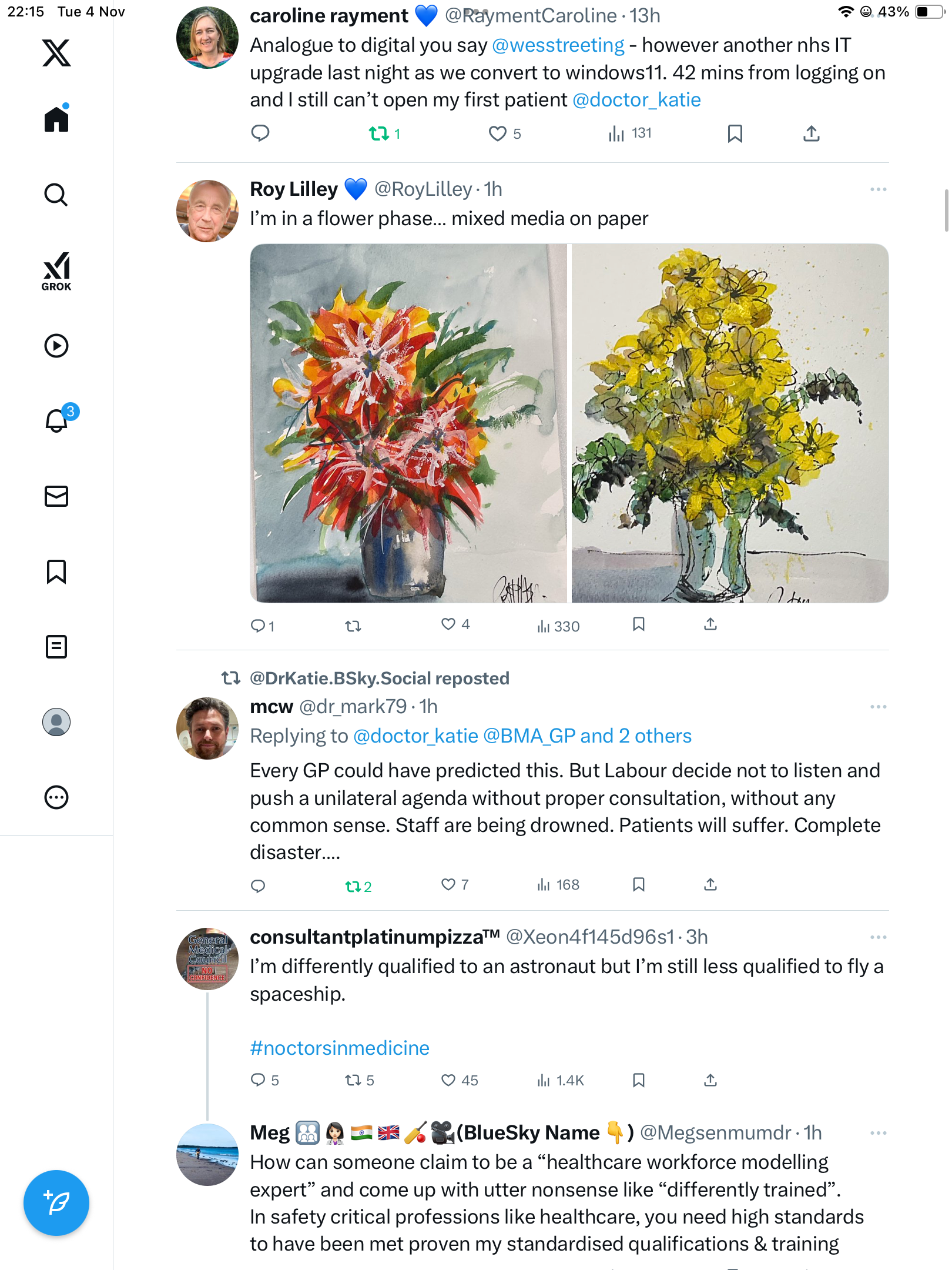Open the #noctorsinmedicine hashtag link
Image resolution: width=952 pixels, height=1270 pixels.
[340, 1048]
